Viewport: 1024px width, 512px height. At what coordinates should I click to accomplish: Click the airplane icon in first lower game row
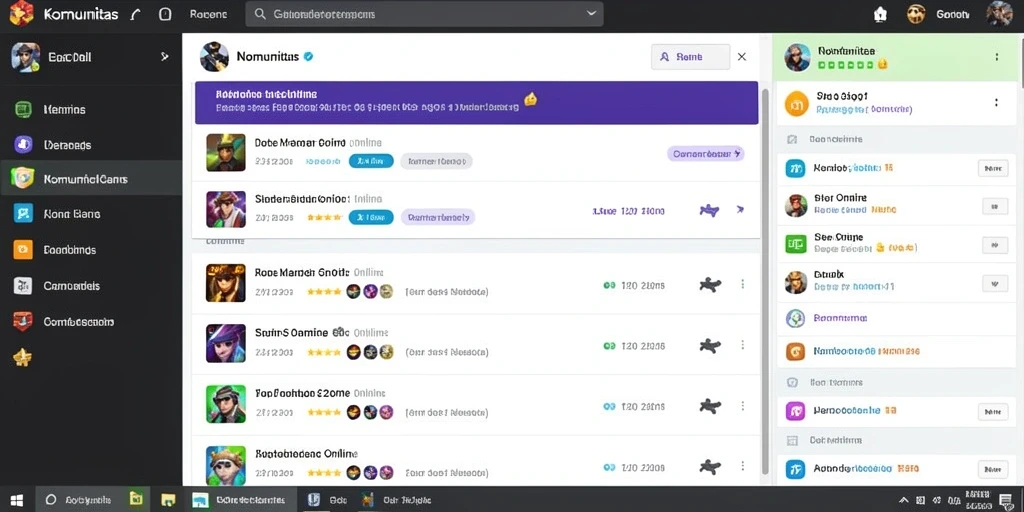point(709,285)
